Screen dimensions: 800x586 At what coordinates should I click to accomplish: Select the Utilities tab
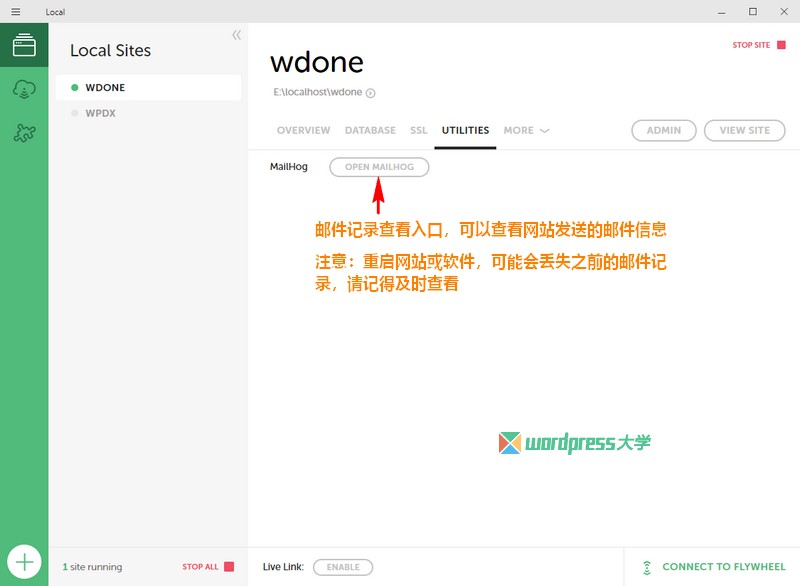coord(465,131)
